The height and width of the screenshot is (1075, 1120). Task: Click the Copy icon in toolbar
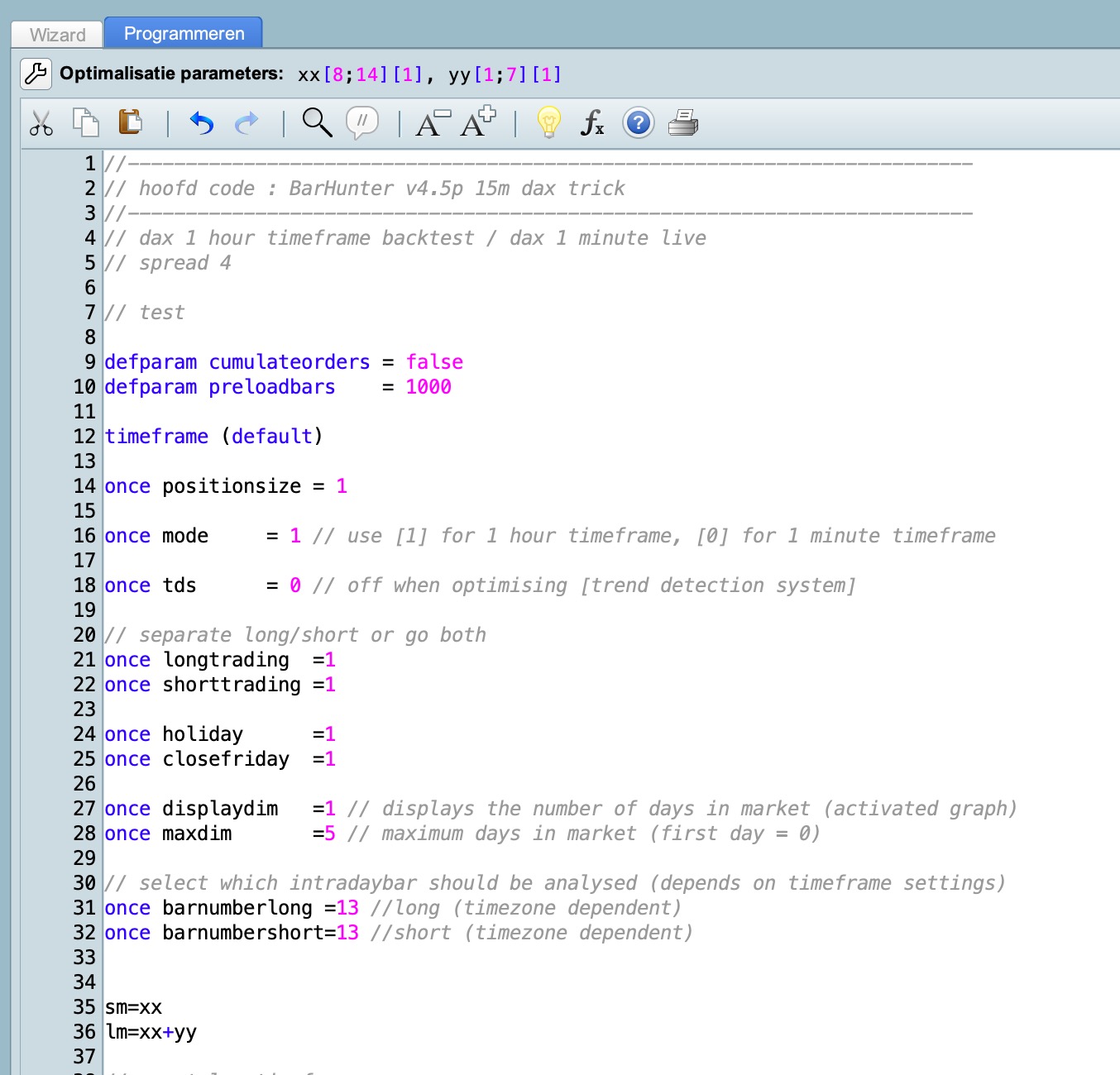[x=85, y=122]
